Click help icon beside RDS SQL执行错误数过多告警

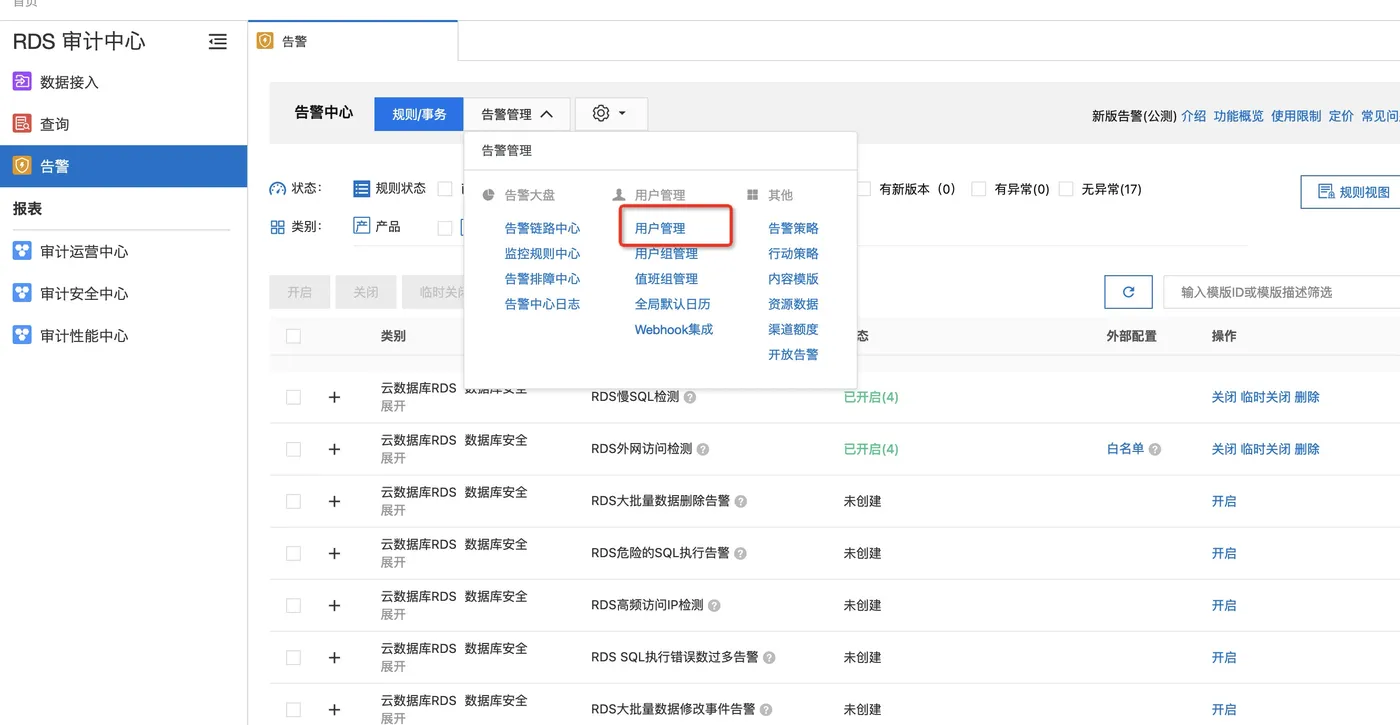(x=769, y=657)
